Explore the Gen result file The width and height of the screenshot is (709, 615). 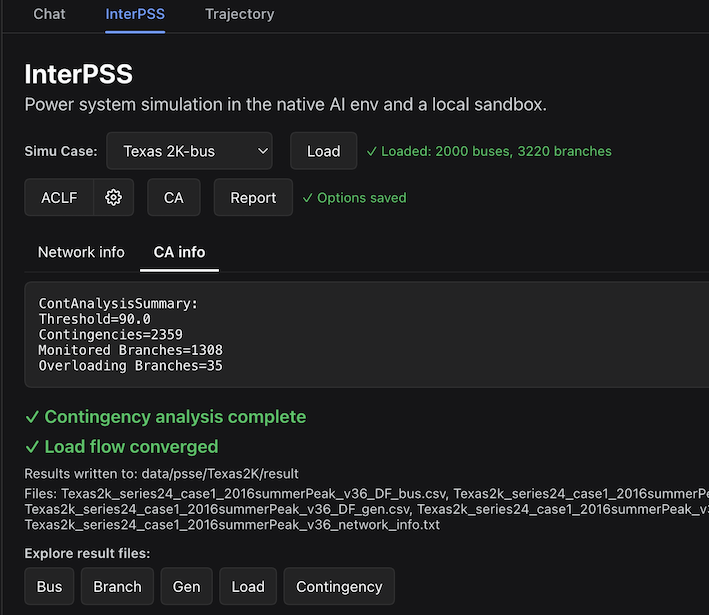[186, 586]
